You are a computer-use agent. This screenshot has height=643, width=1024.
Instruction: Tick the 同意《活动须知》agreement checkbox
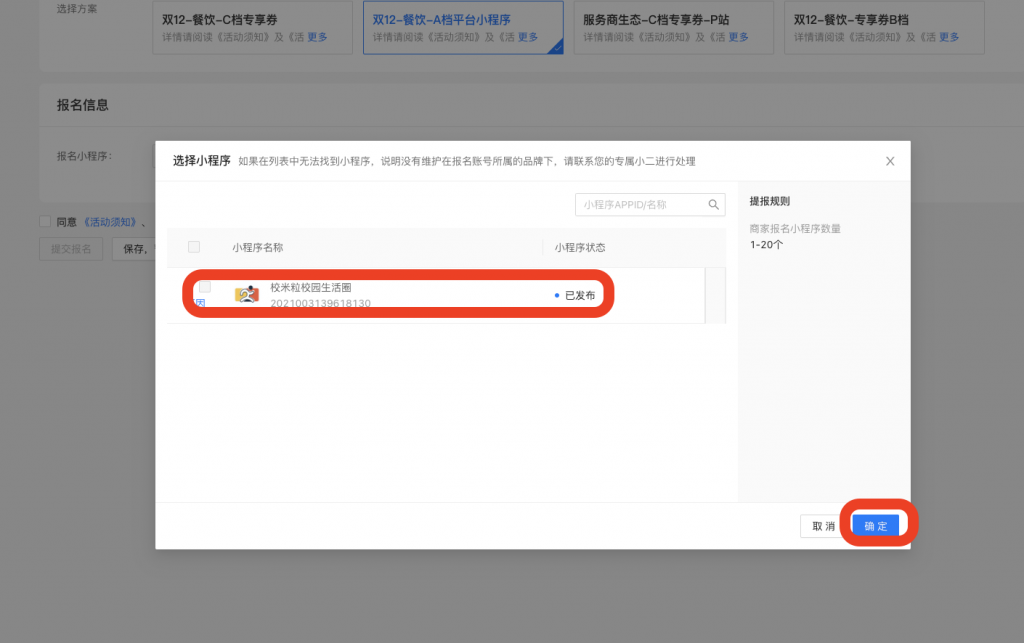pyautogui.click(x=45, y=221)
